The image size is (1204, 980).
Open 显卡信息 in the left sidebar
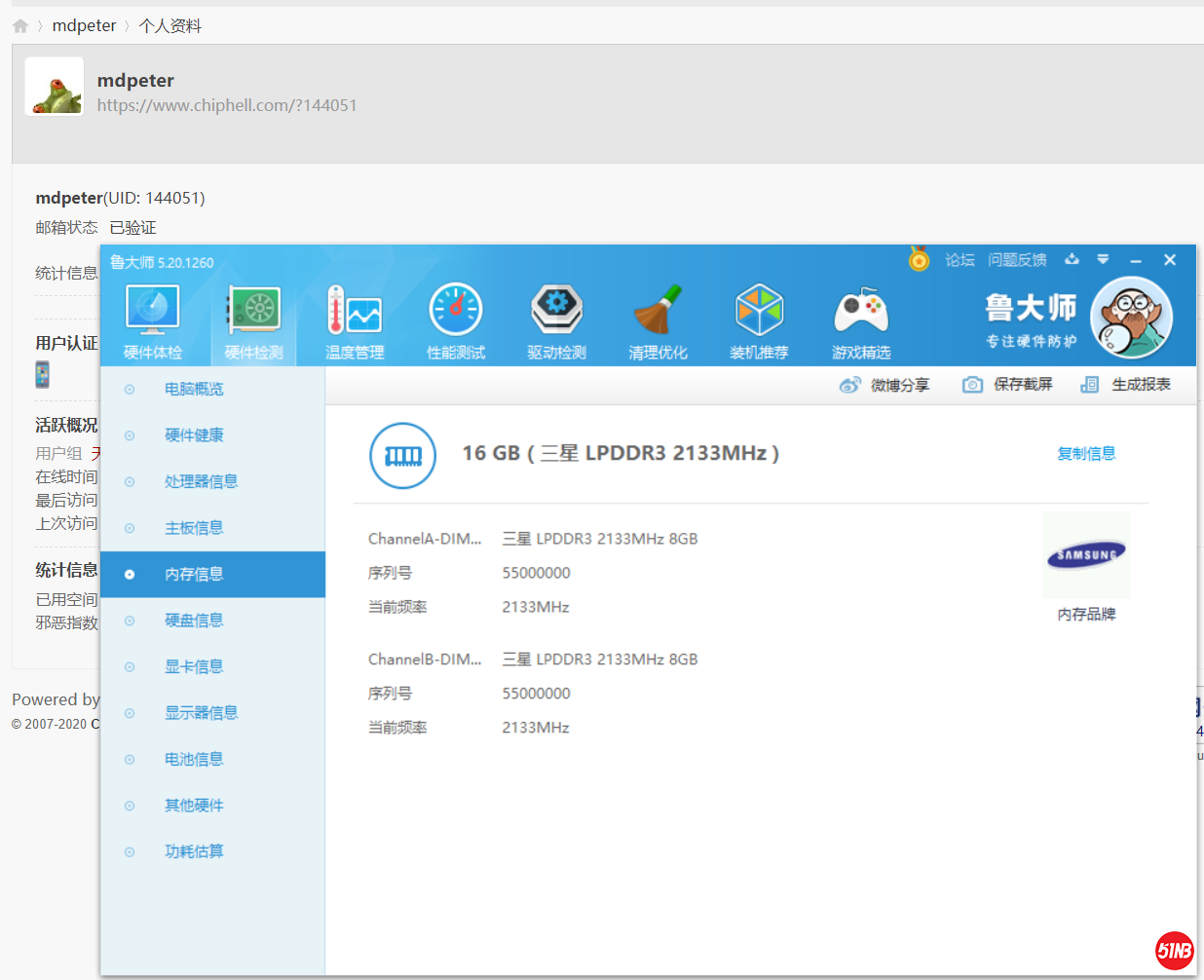pyautogui.click(x=194, y=666)
